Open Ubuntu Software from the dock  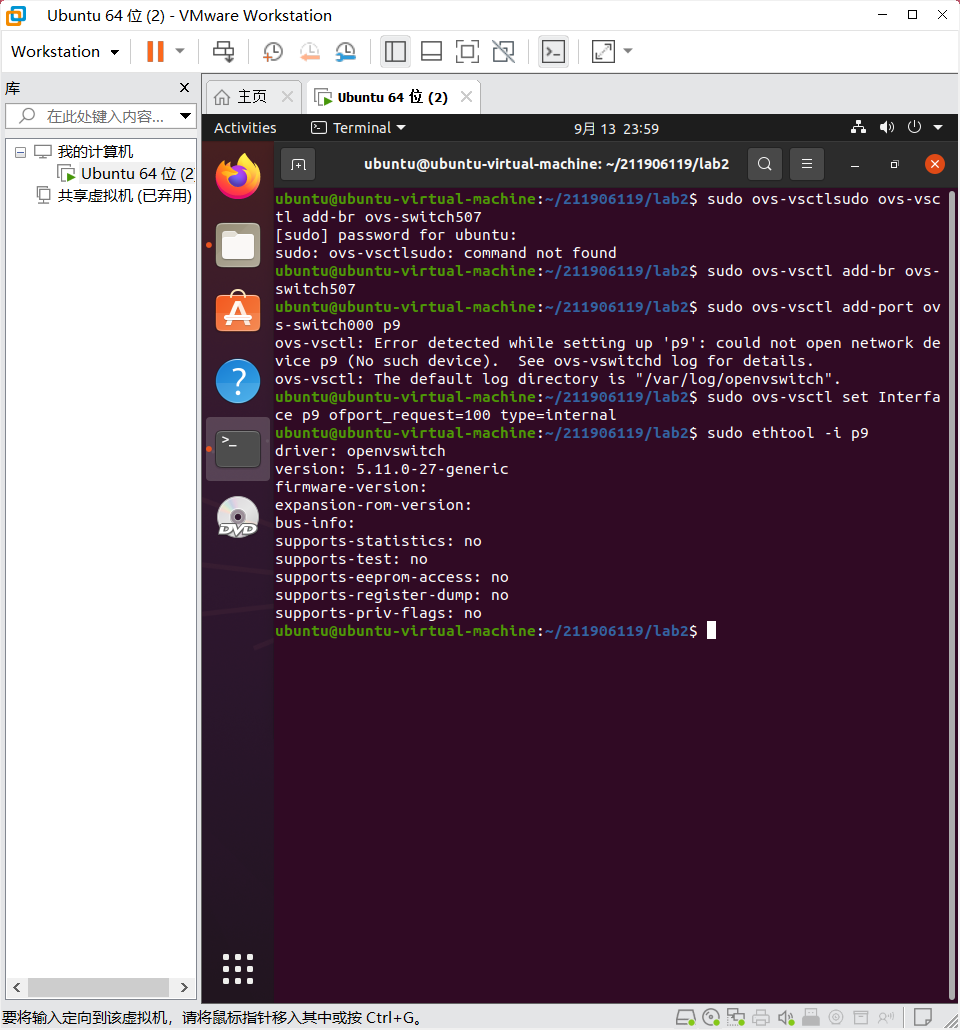click(x=238, y=312)
